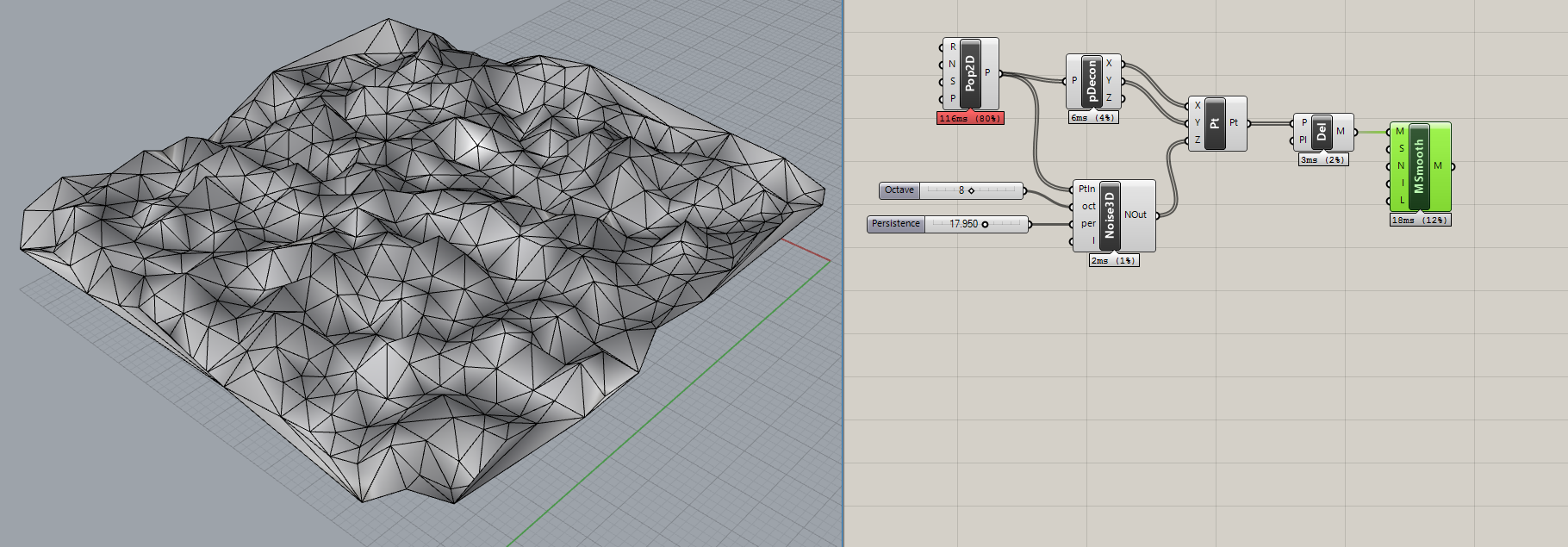Image resolution: width=1568 pixels, height=547 pixels.
Task: Click the 6ms (4%) profiler tag
Action: pos(1093,118)
